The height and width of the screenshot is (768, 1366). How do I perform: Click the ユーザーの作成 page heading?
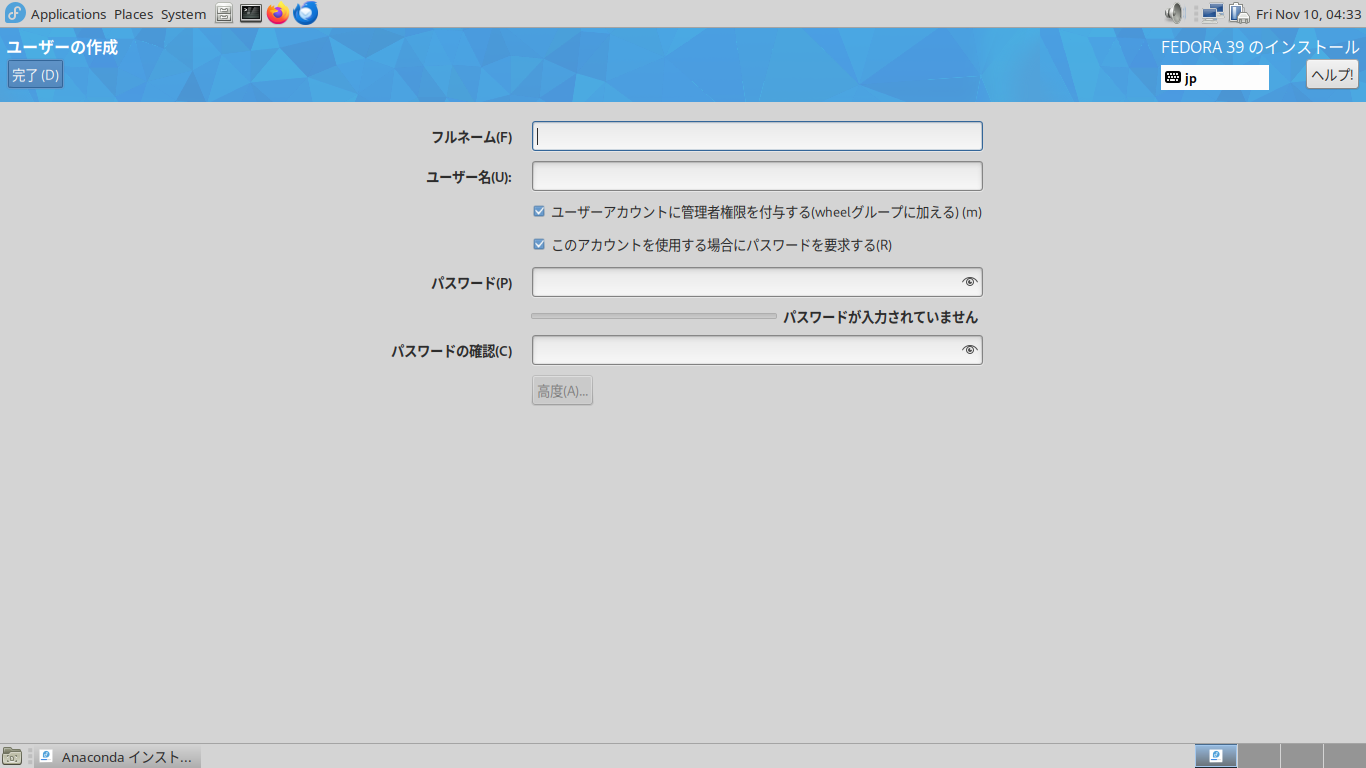62,47
